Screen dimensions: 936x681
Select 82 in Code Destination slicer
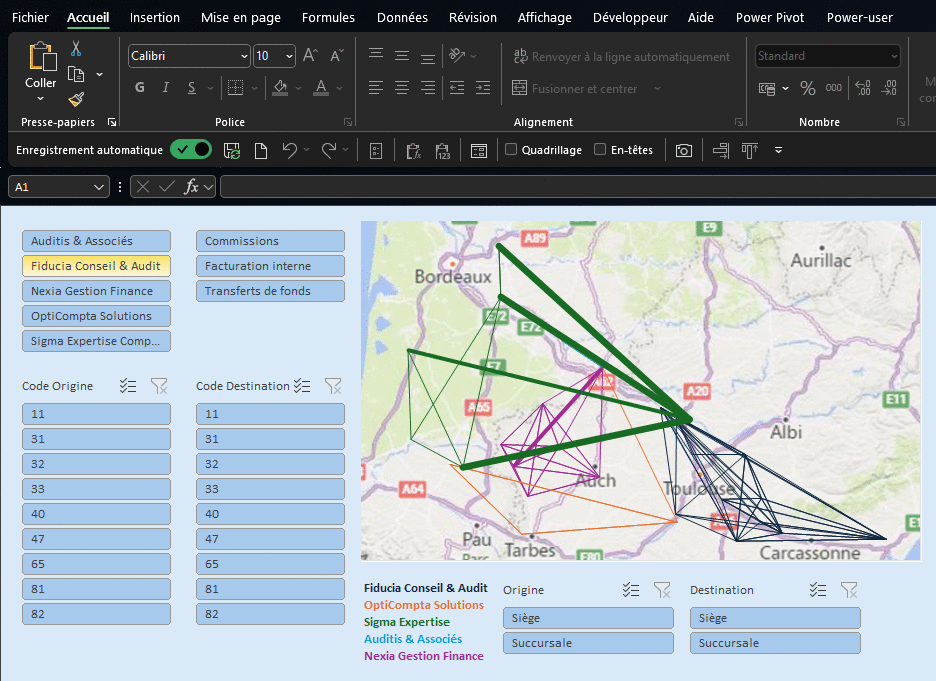pos(270,614)
